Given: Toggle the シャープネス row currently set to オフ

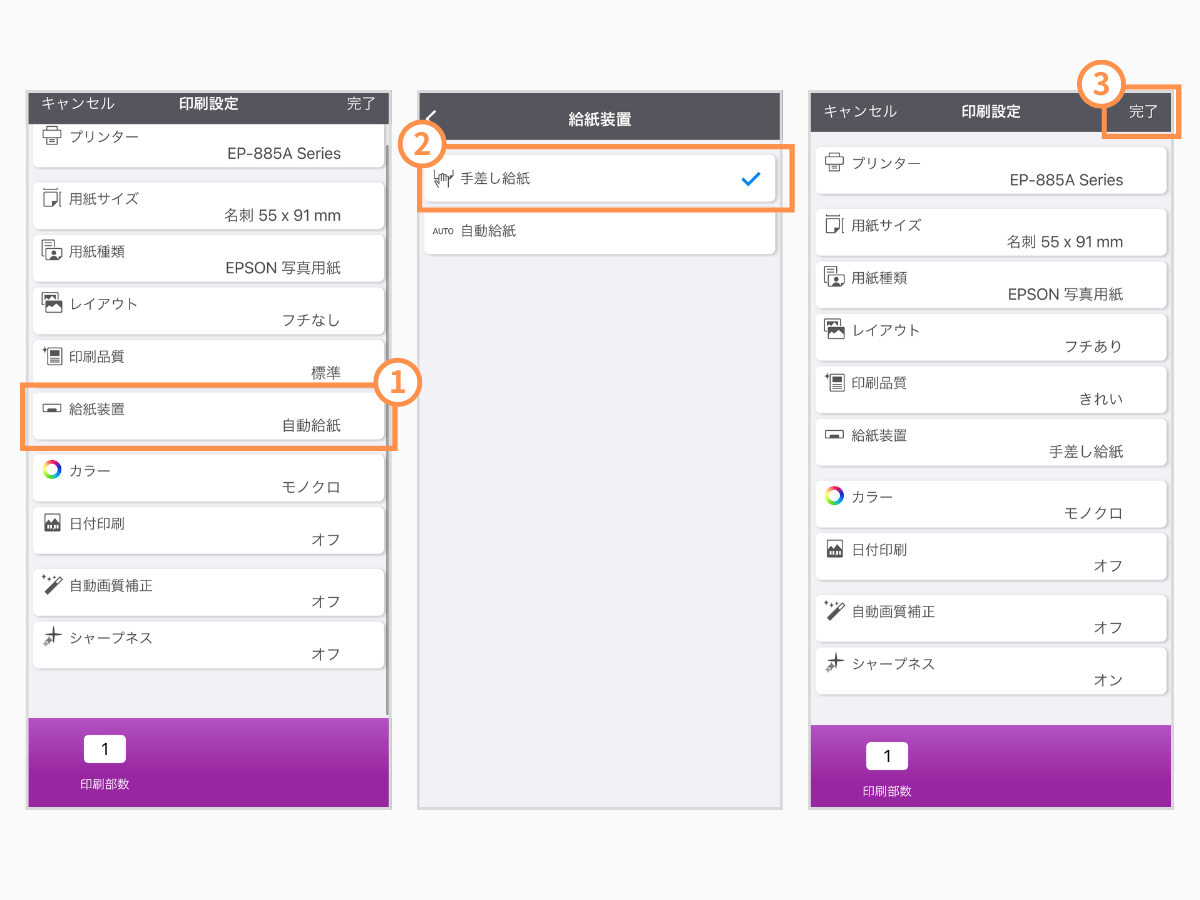Looking at the screenshot, I should click(x=209, y=646).
